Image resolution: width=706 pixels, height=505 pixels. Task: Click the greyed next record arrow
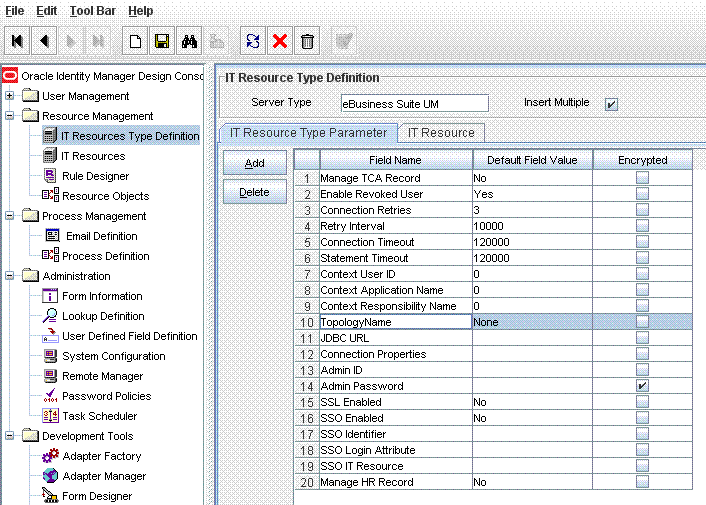tap(71, 41)
